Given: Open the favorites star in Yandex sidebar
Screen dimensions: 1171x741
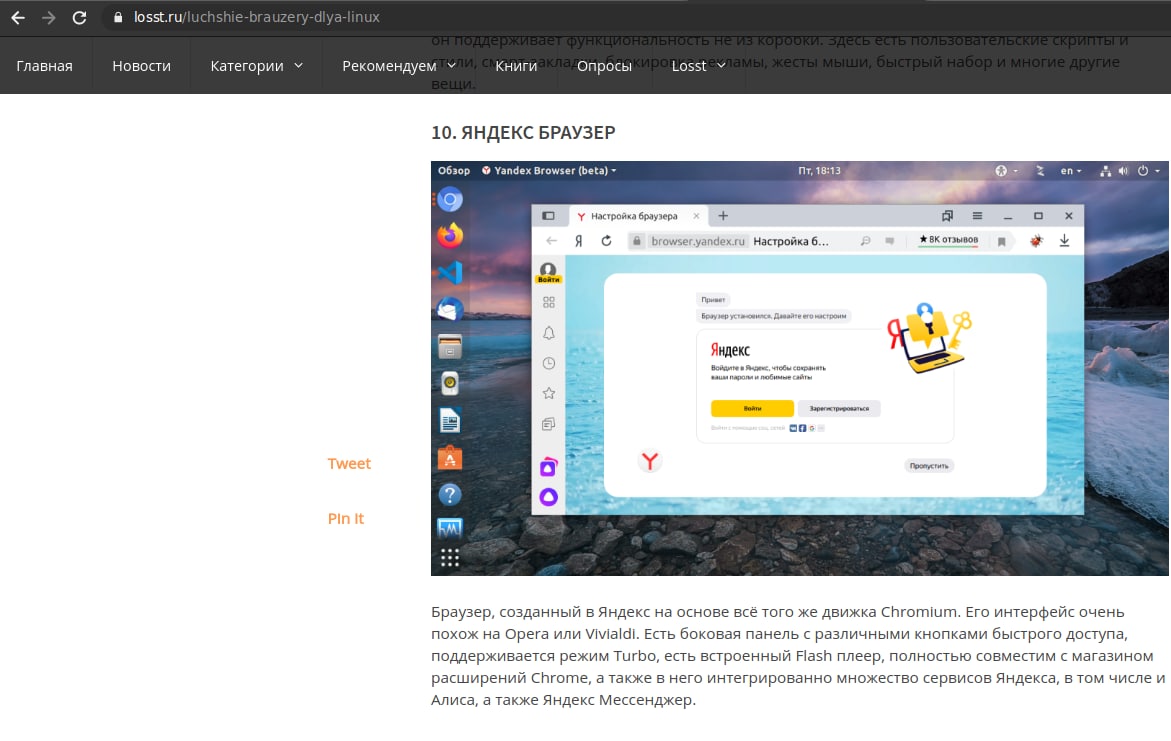Looking at the screenshot, I should click(x=549, y=393).
